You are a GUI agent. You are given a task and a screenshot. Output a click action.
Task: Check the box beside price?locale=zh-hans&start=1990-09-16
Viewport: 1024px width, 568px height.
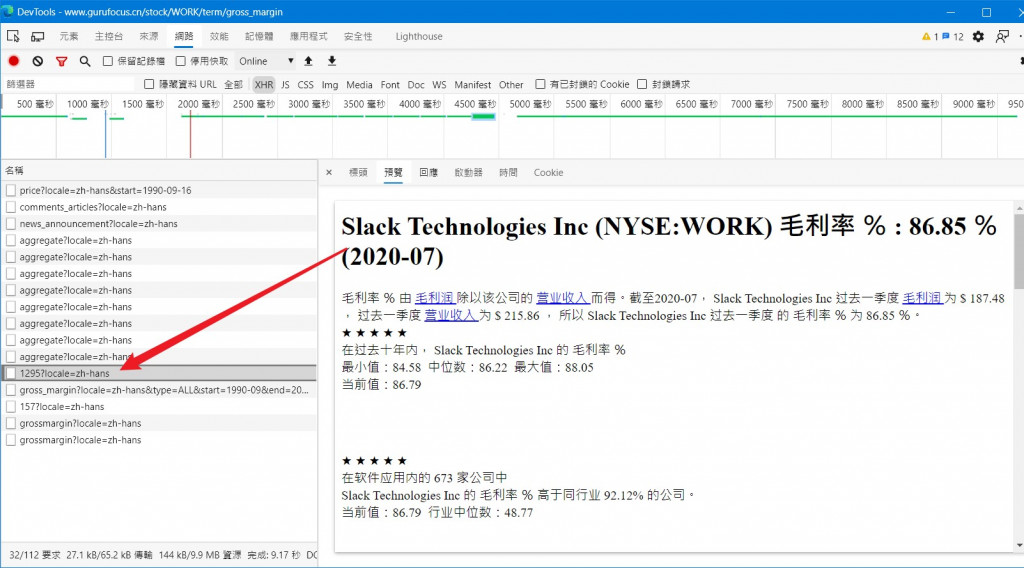[x=11, y=191]
